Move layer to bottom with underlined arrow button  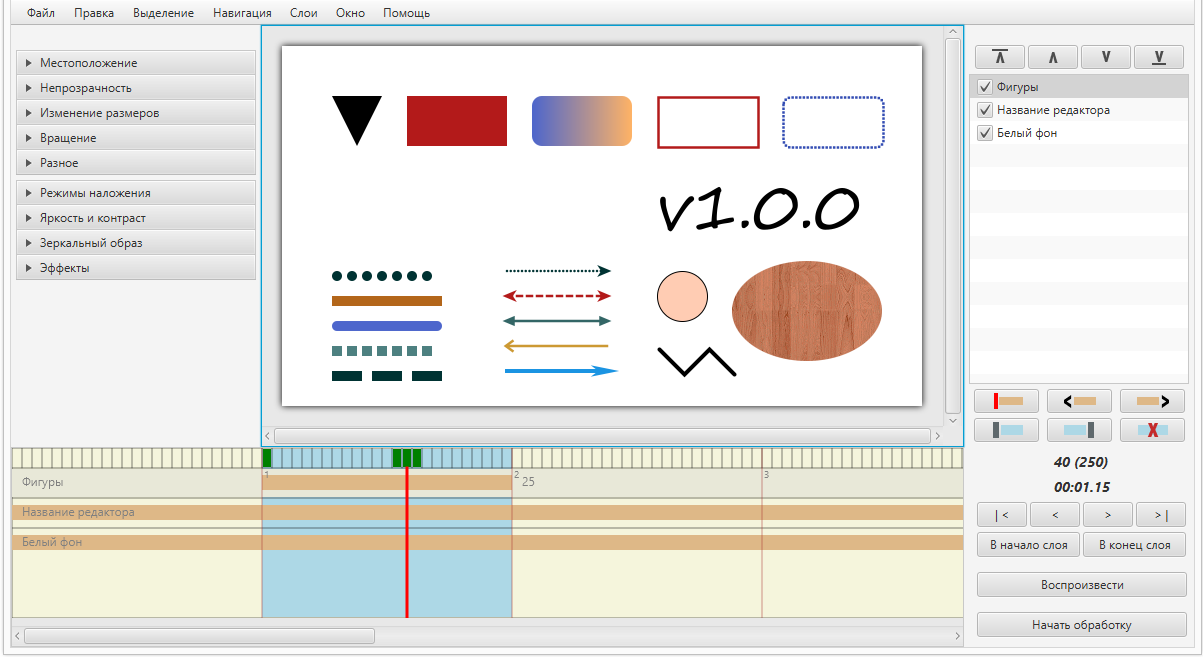pyautogui.click(x=1158, y=57)
